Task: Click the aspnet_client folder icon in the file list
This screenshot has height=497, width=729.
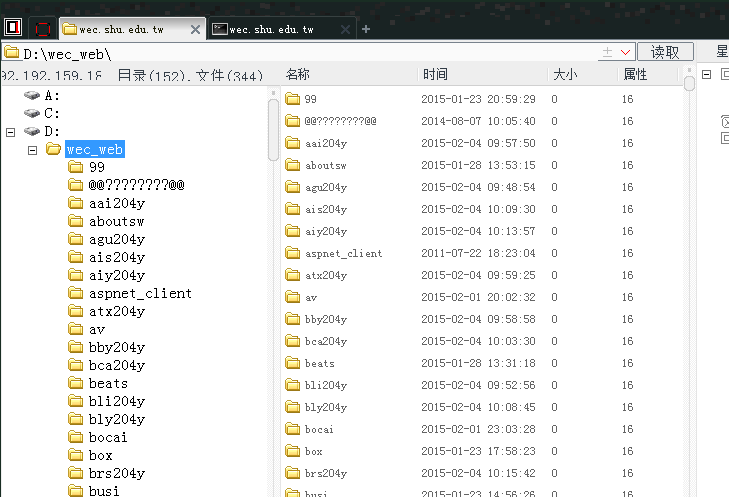Action: tap(292, 253)
